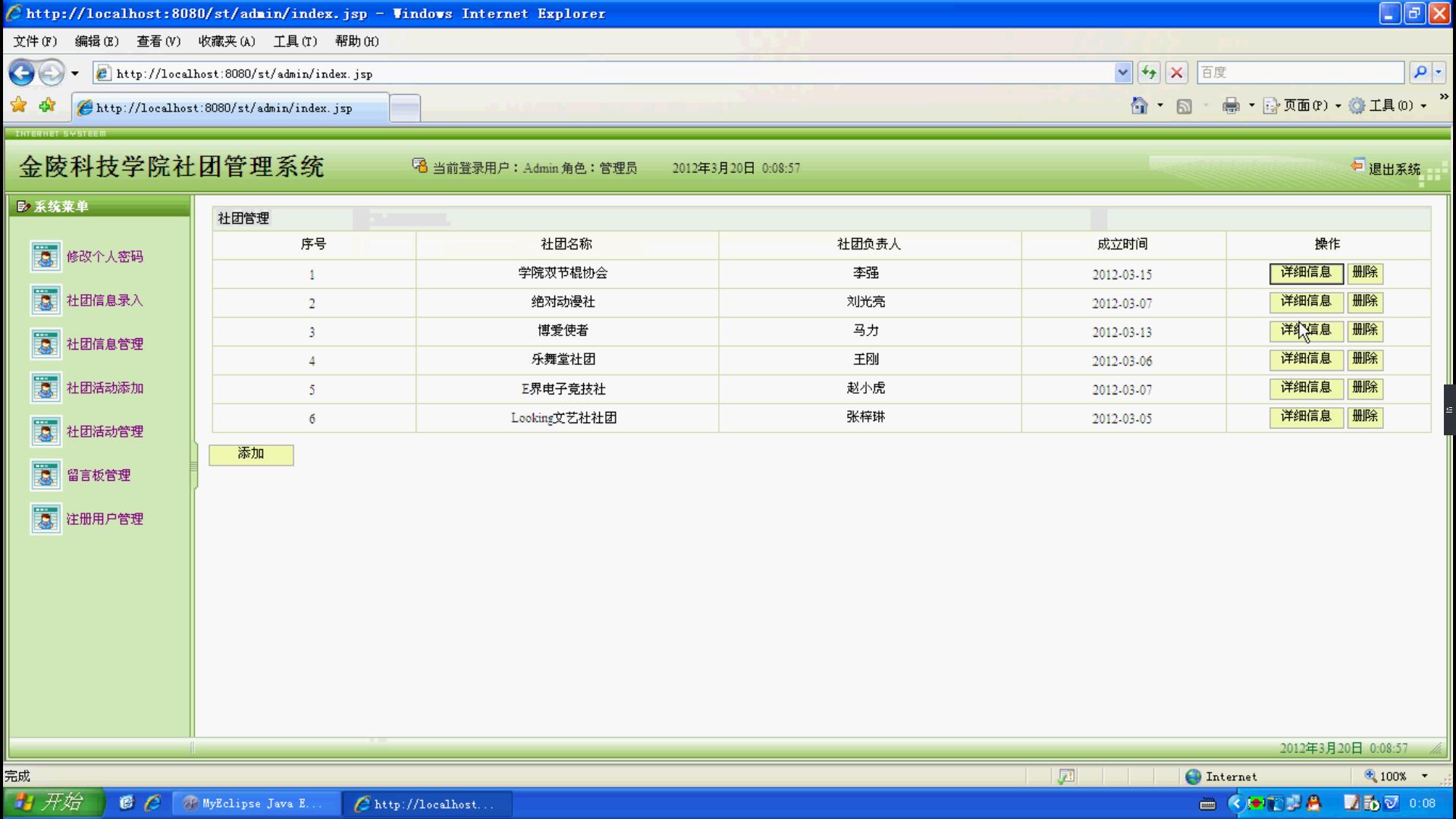Click the Windows 开始 Start button
The height and width of the screenshot is (819, 1456).
coord(53,803)
